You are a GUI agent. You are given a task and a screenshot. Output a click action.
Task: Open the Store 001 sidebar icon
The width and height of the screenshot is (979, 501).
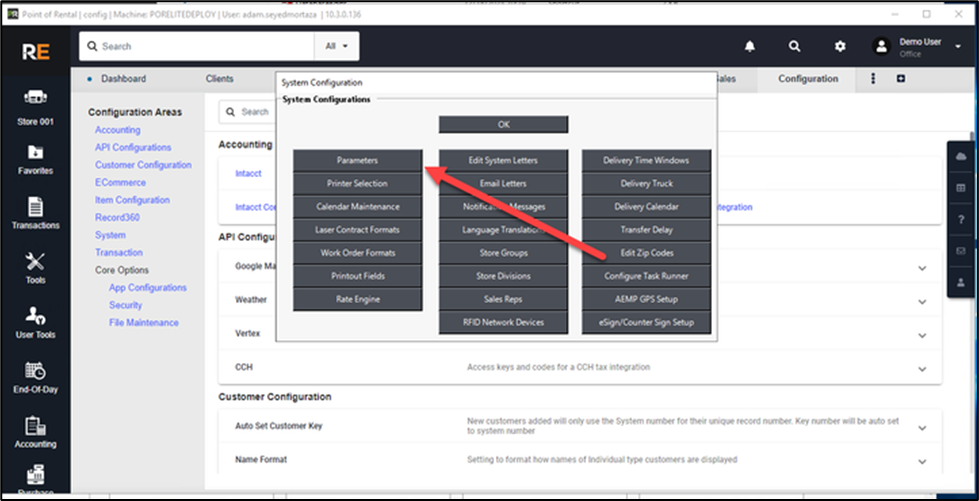coord(35,105)
